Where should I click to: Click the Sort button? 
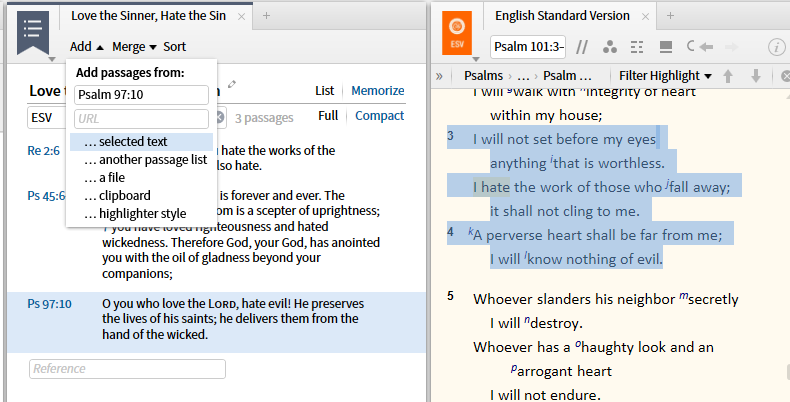point(174,47)
